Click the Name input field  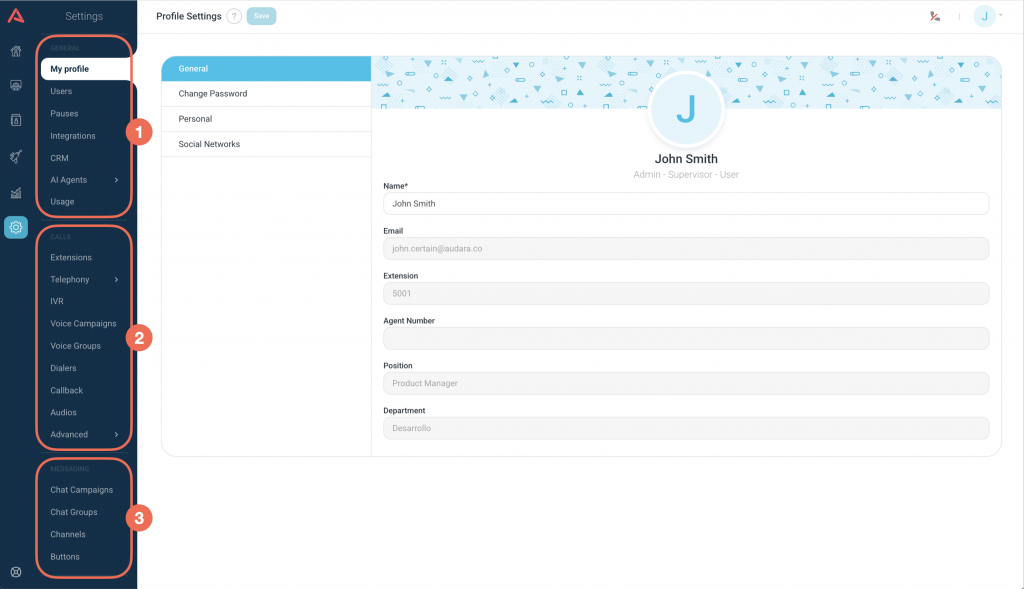pos(685,203)
